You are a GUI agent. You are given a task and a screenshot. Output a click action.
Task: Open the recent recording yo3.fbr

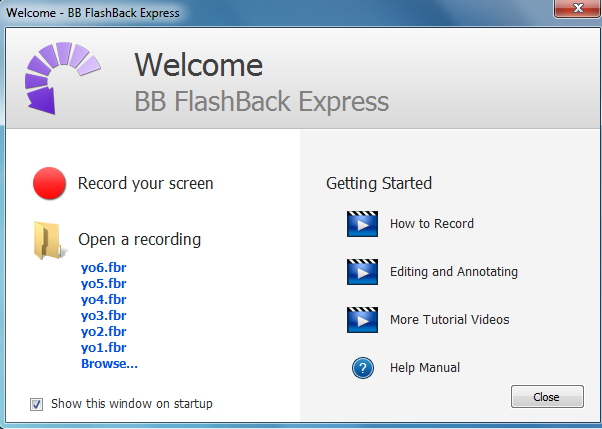(x=104, y=315)
